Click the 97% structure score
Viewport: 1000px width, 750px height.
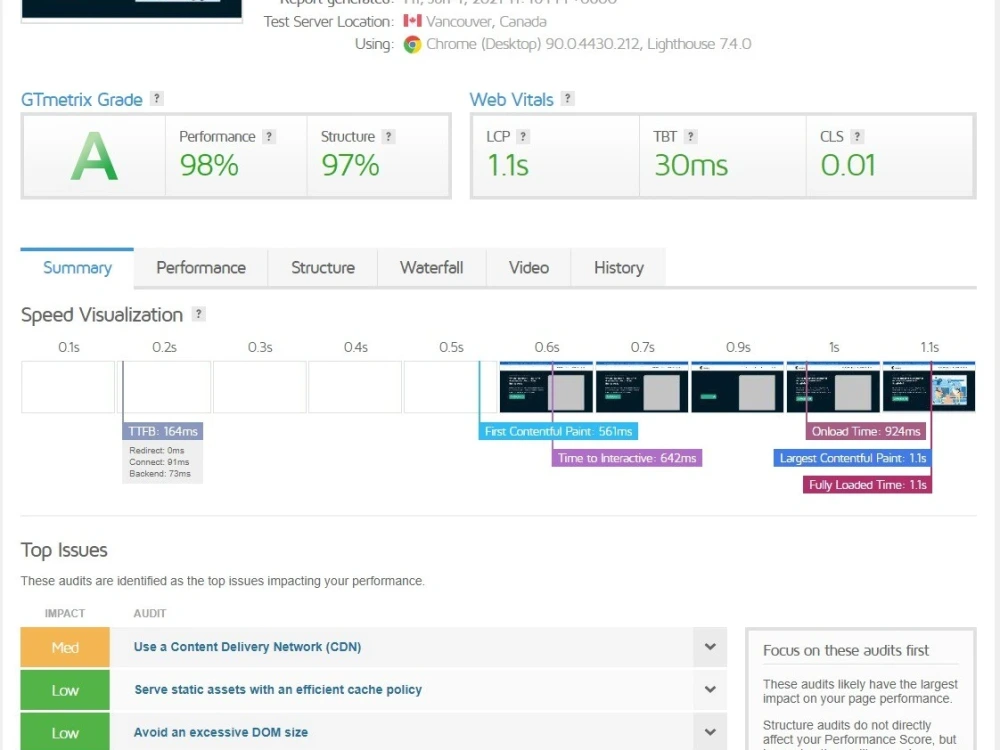(x=350, y=166)
